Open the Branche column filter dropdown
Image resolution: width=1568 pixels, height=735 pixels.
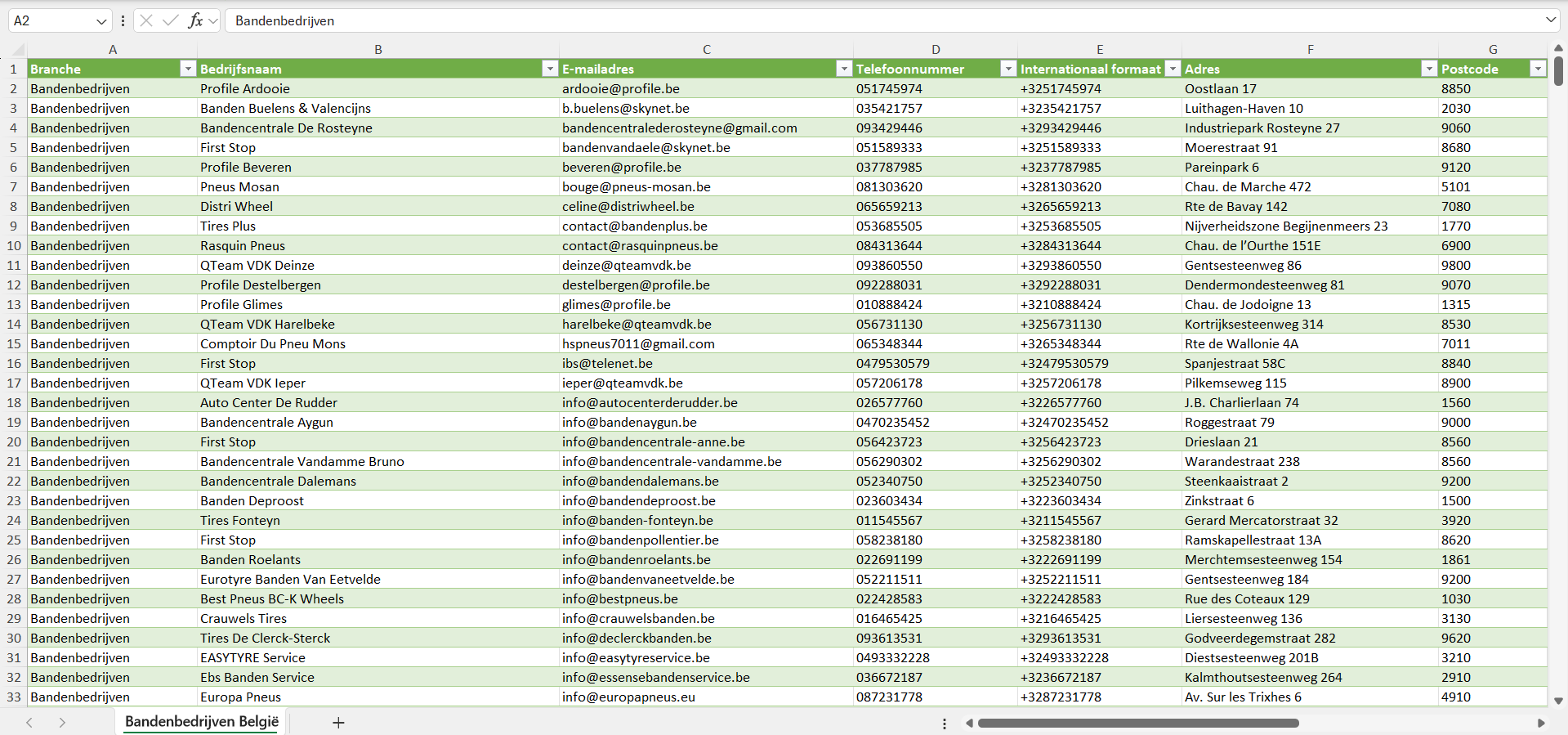click(188, 69)
